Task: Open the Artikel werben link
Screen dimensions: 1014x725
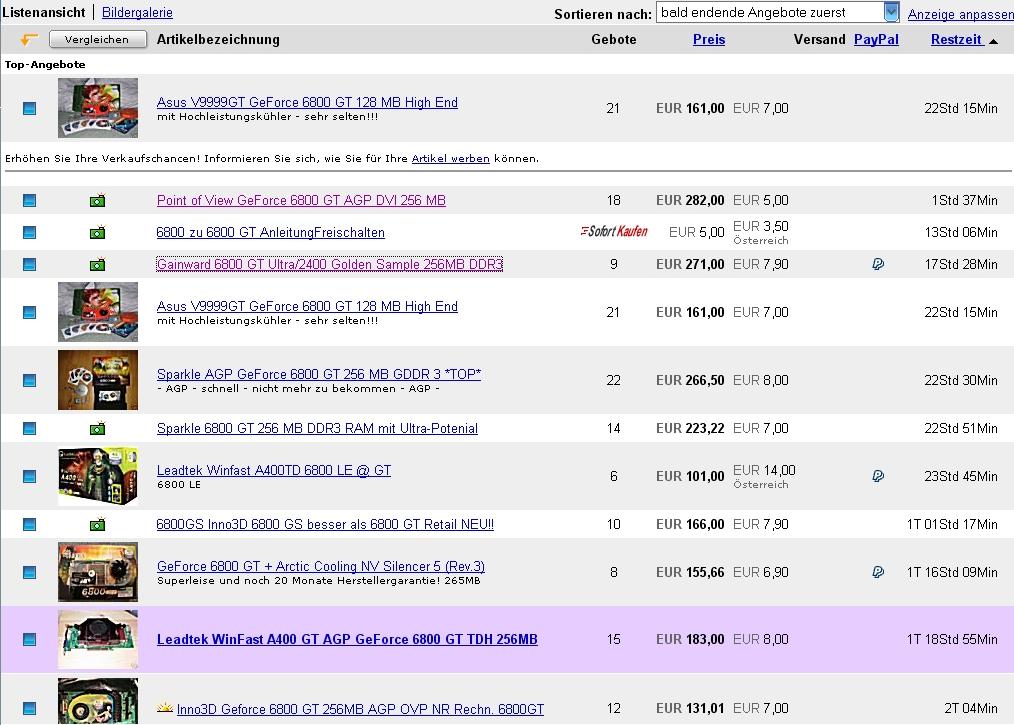Action: point(450,158)
